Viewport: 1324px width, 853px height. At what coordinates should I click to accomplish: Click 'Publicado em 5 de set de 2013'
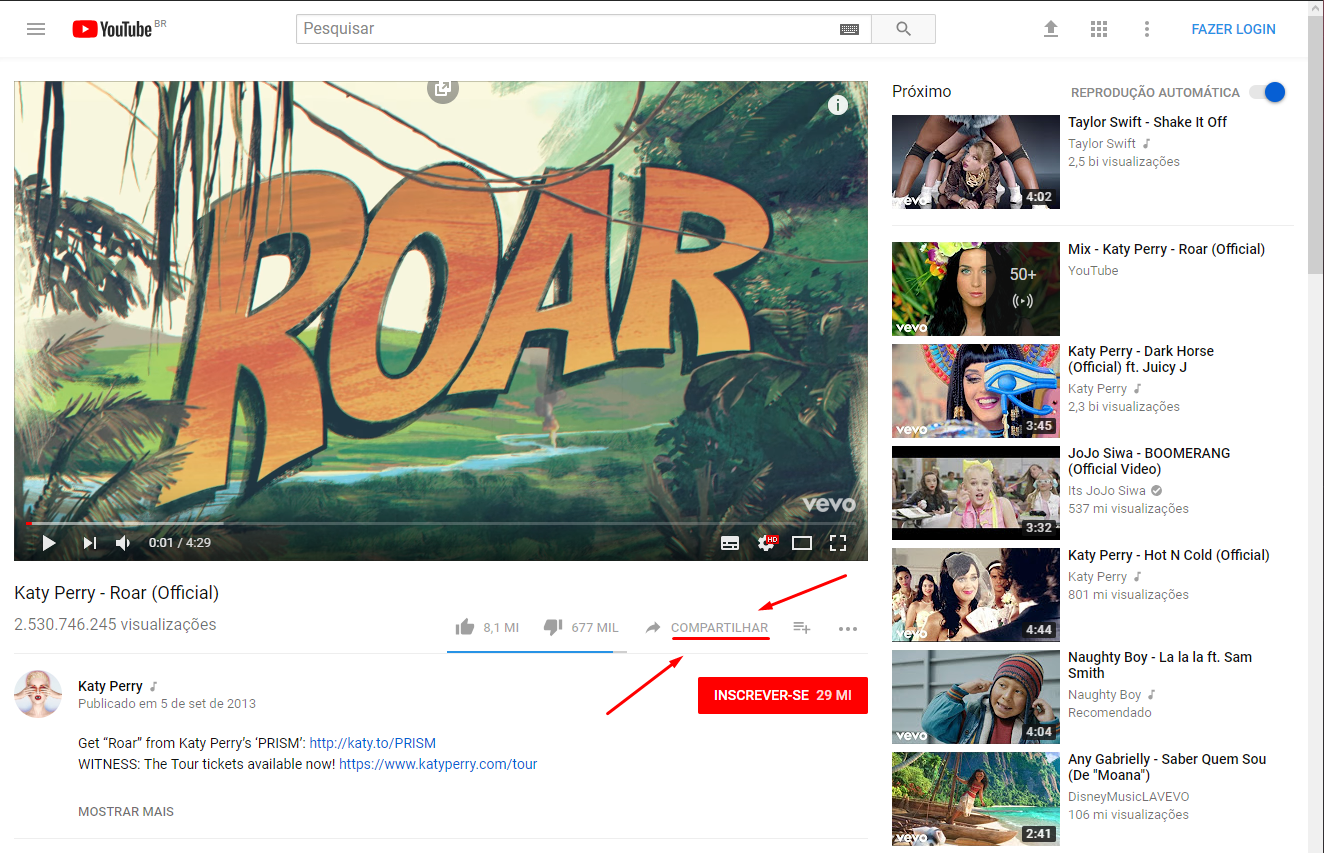point(167,704)
